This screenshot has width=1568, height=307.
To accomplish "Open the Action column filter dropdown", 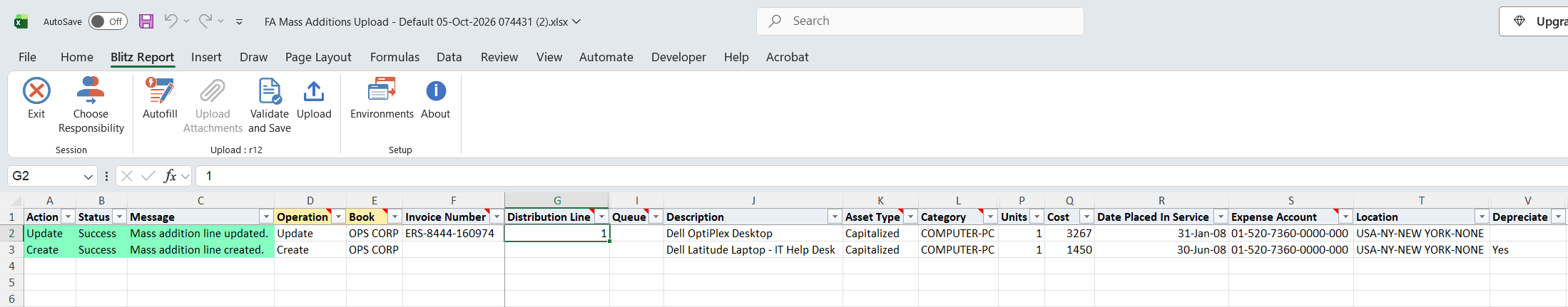I will pos(68,217).
